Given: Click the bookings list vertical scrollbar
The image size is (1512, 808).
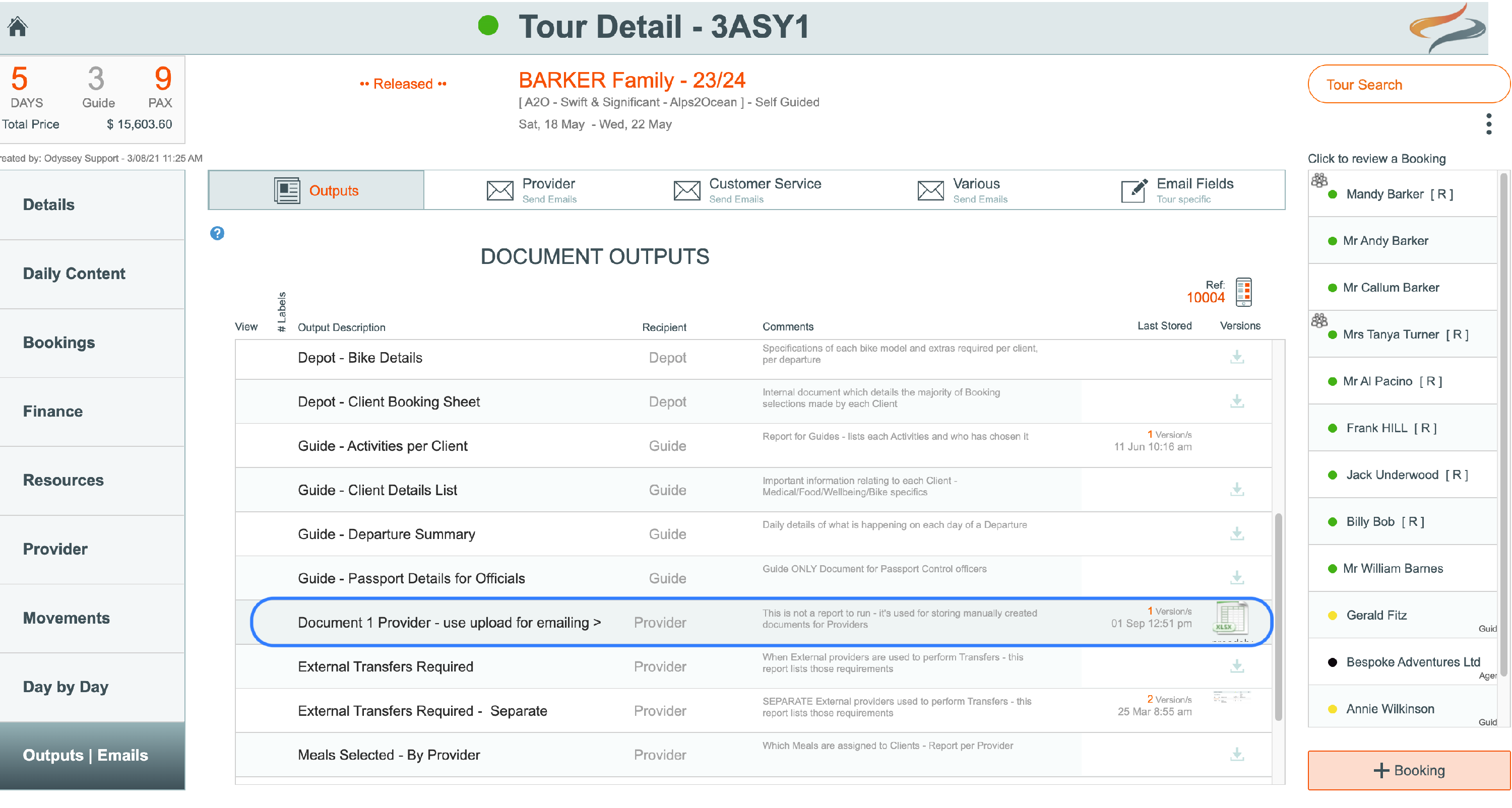Looking at the screenshot, I should pyautogui.click(x=1504, y=425).
